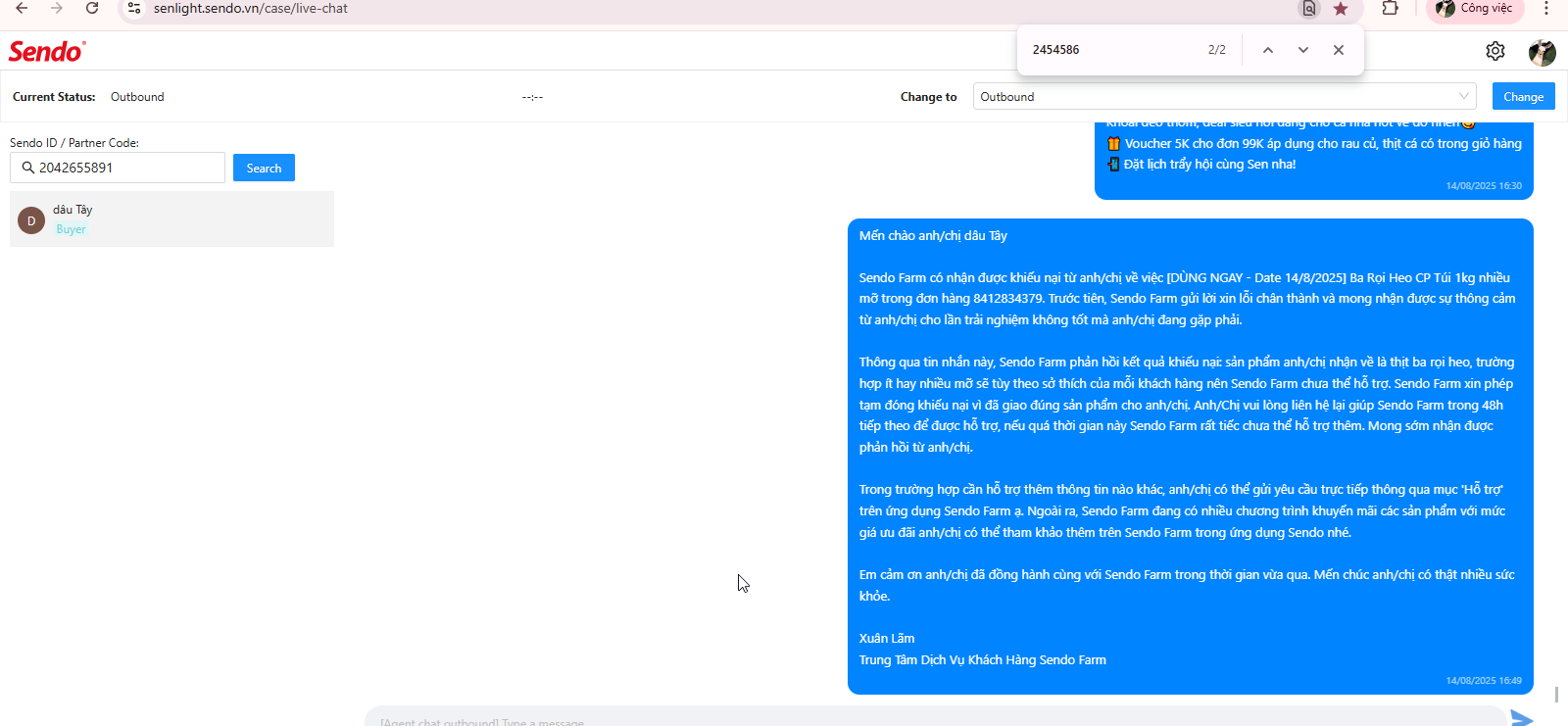The width and height of the screenshot is (1568, 726).
Task: Click the Search button
Action: click(264, 168)
